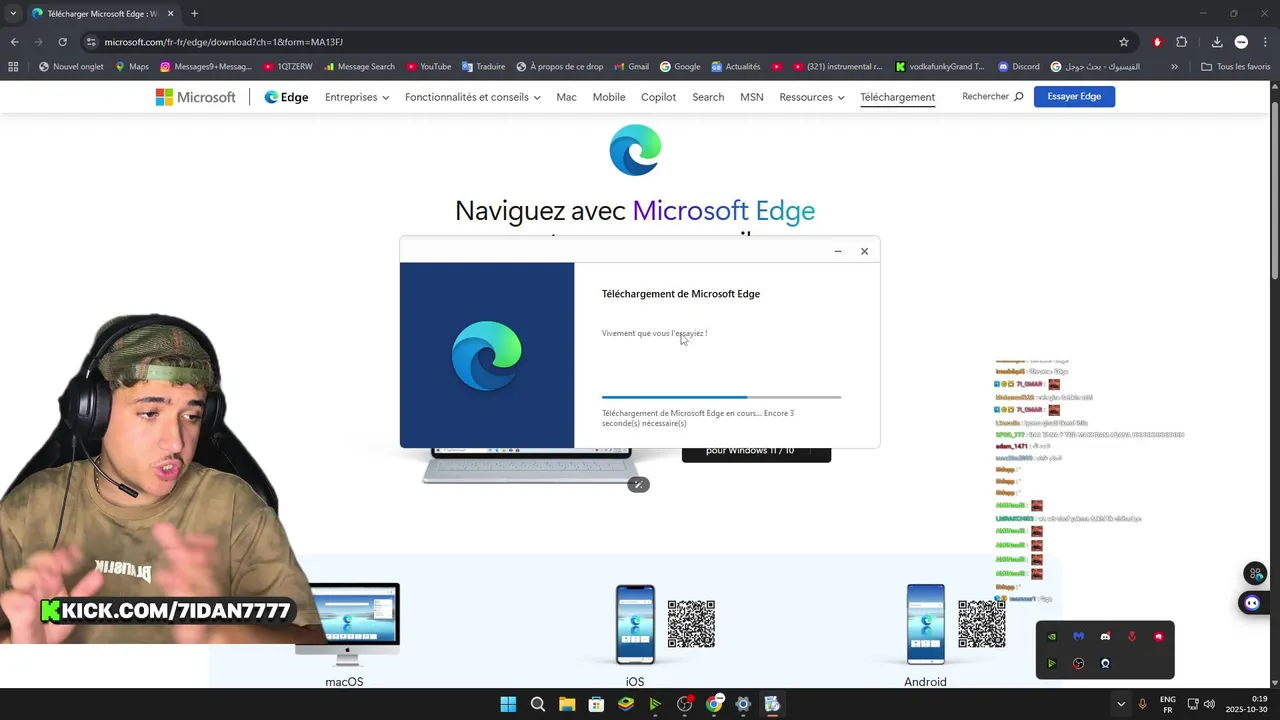The height and width of the screenshot is (720, 1280).
Task: Click the pour Windows 11 / 10 button
Action: [x=756, y=454]
